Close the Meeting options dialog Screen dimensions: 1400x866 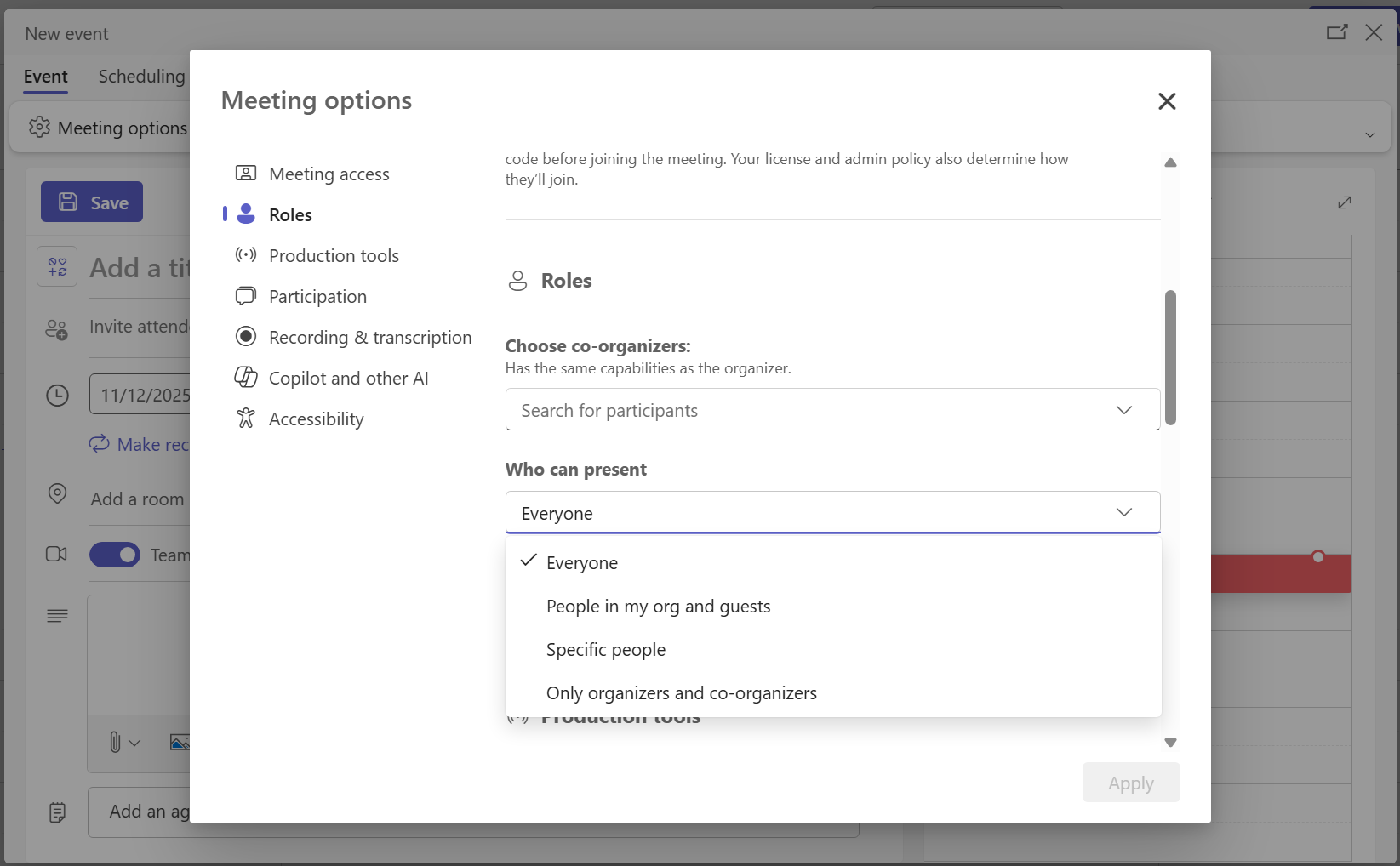click(x=1167, y=101)
